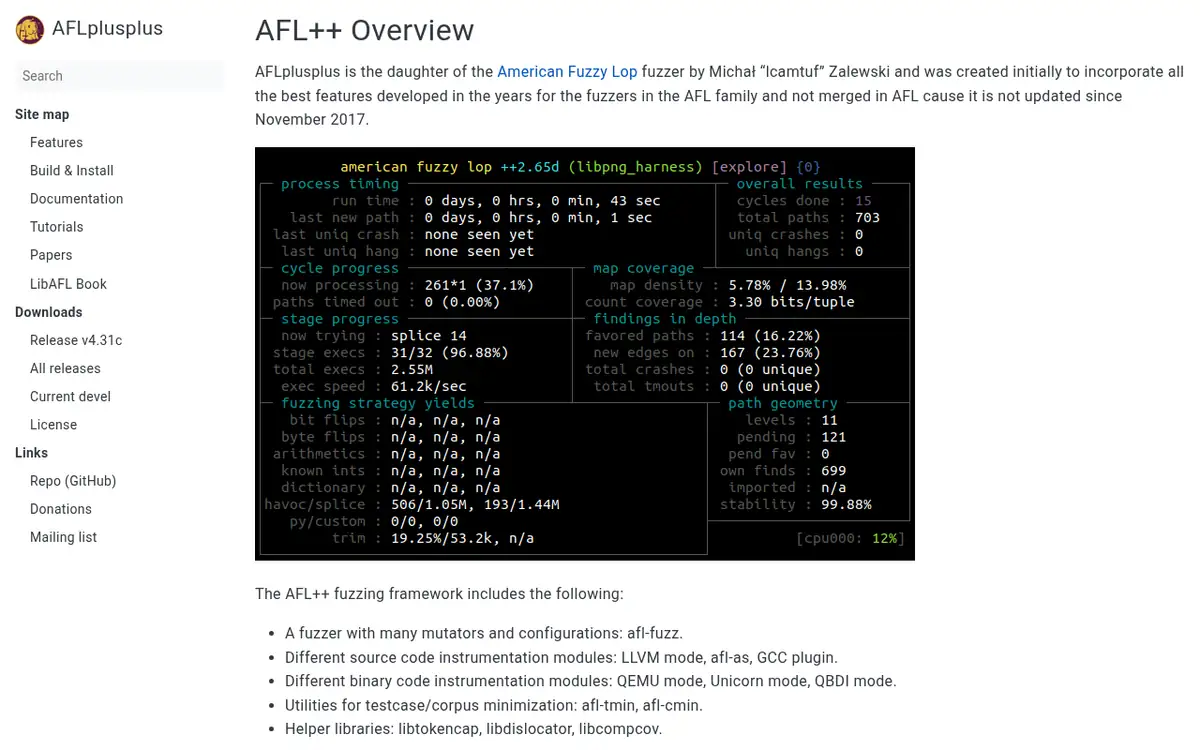The width and height of the screenshot is (1200, 750).
Task: Click the bullet about LLVM mode instrumentation
Action: (561, 657)
